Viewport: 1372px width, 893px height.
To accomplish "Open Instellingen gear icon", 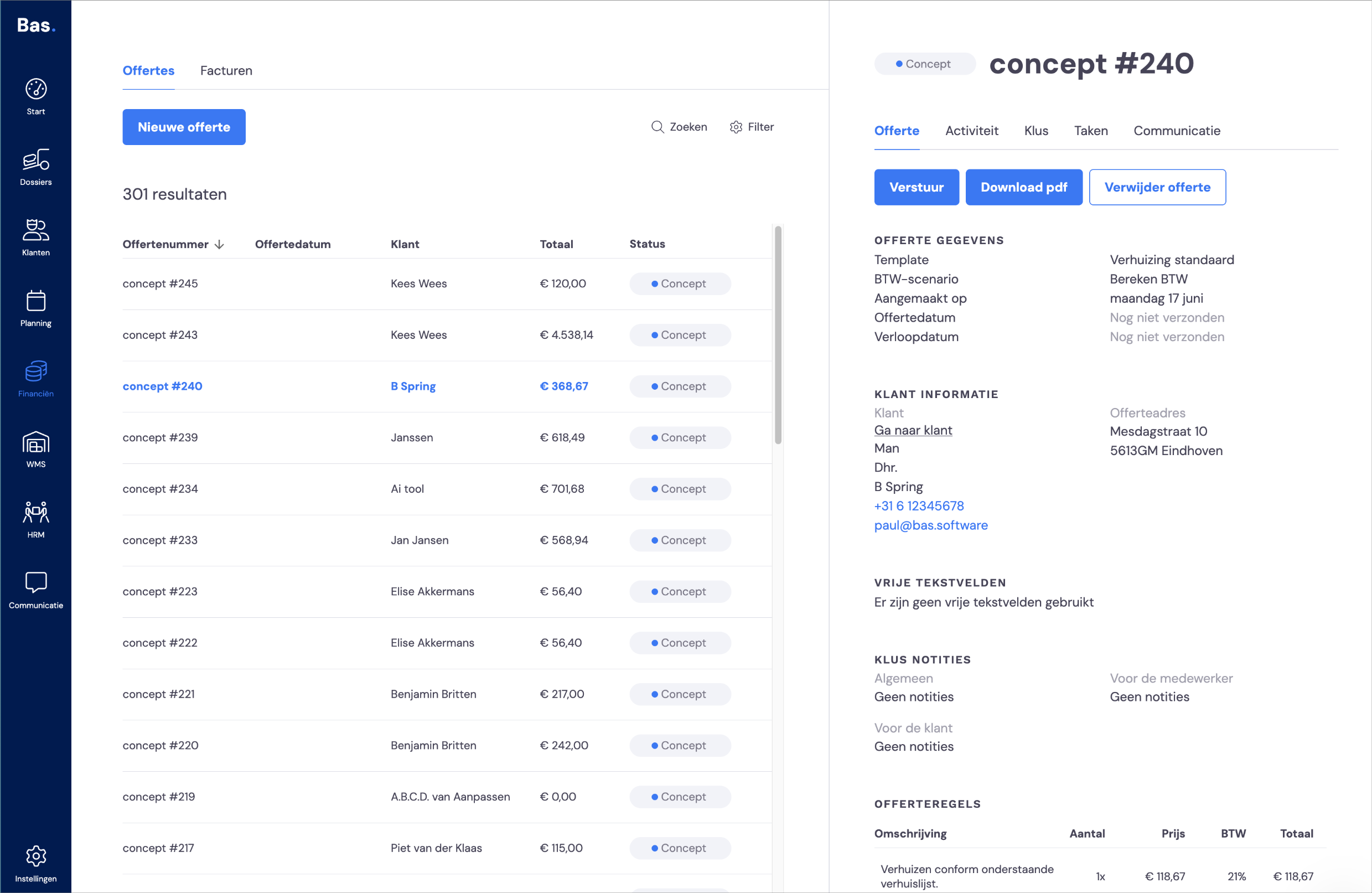I will click(x=36, y=856).
